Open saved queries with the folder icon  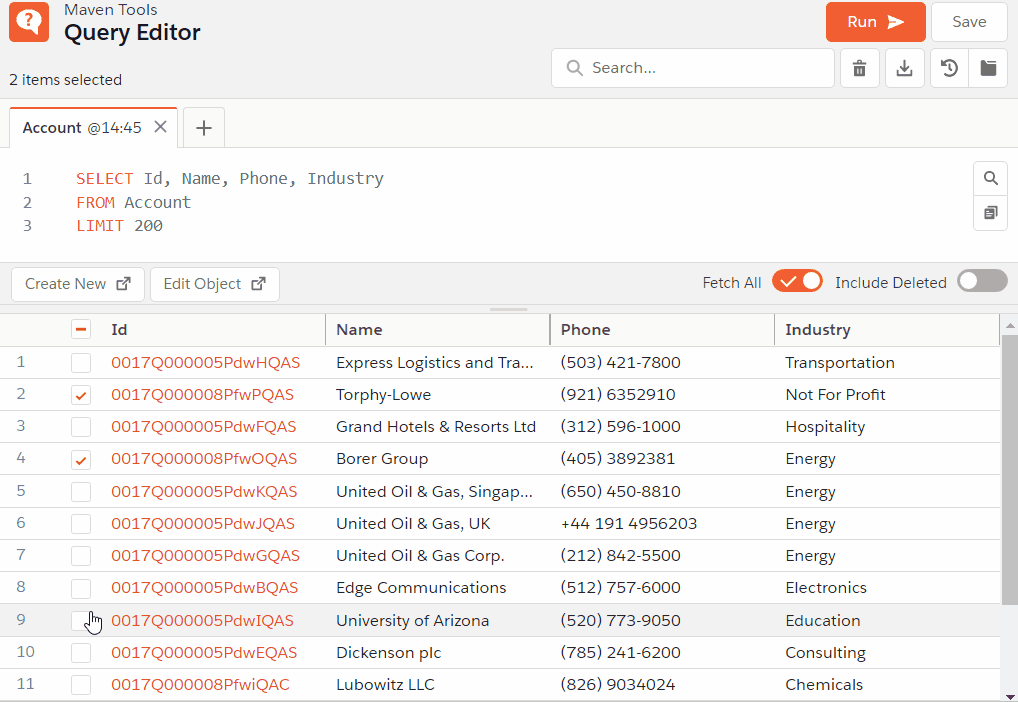tap(990, 67)
